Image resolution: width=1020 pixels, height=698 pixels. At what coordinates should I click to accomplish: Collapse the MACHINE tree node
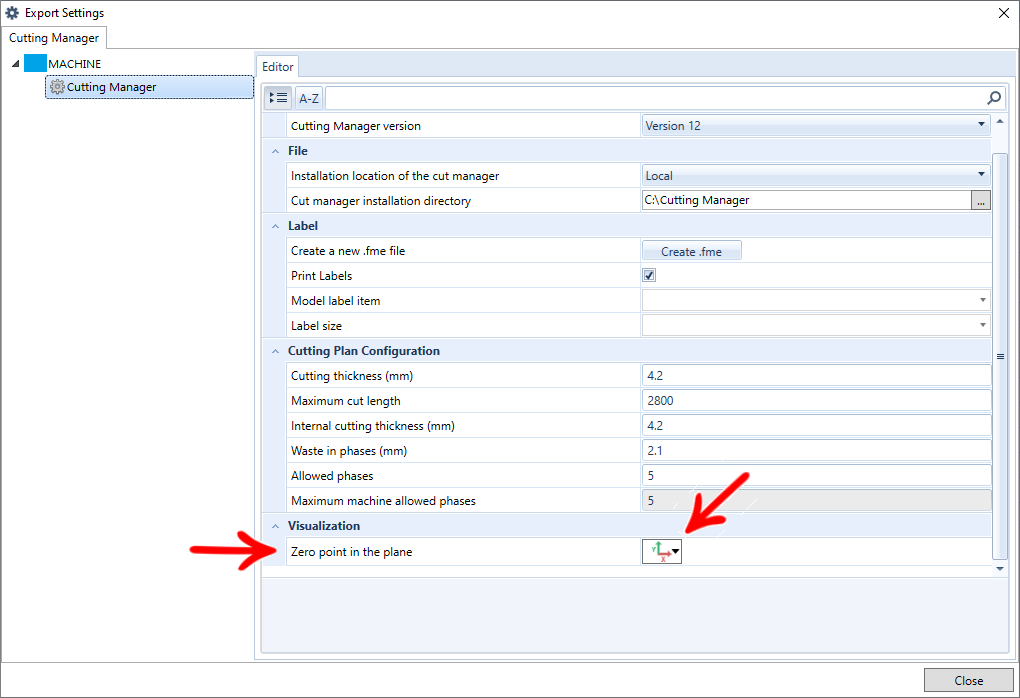point(16,64)
